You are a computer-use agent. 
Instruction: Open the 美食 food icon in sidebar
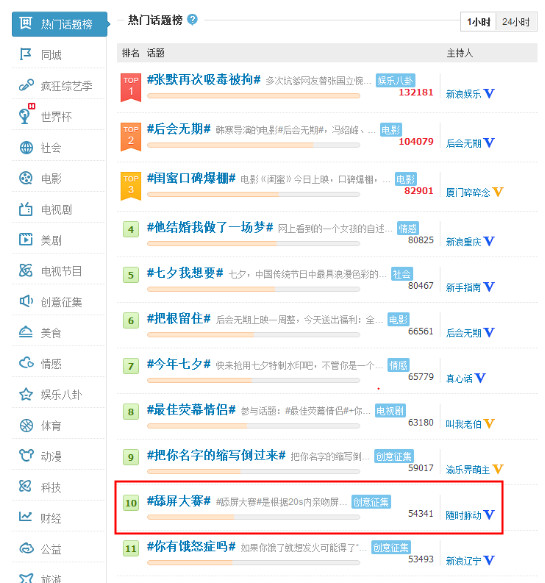click(26, 332)
